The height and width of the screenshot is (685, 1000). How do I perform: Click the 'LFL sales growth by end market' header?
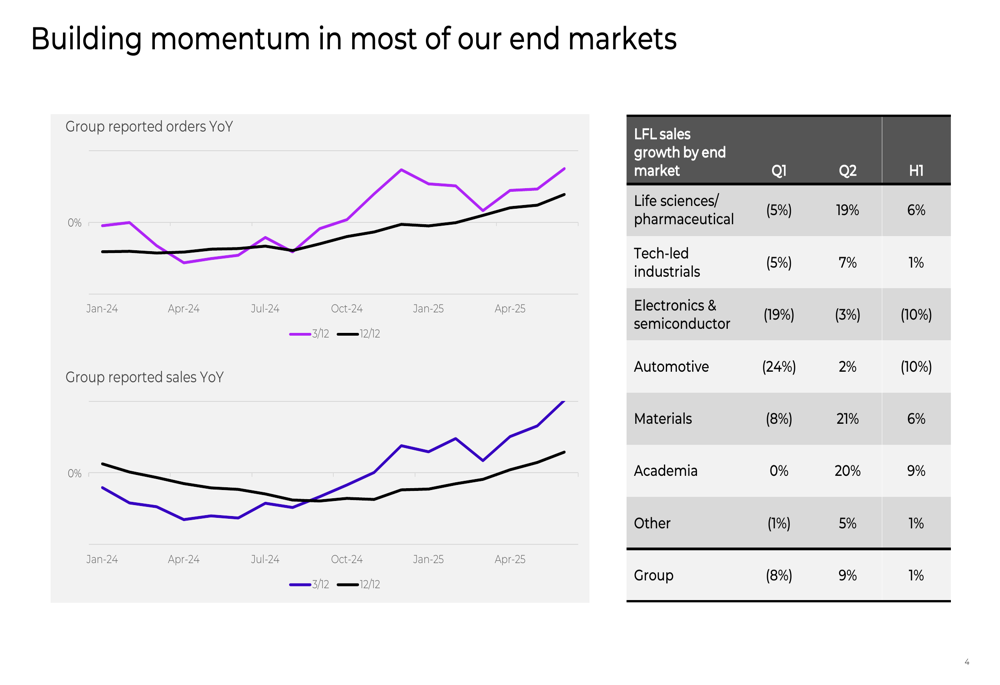(680, 152)
